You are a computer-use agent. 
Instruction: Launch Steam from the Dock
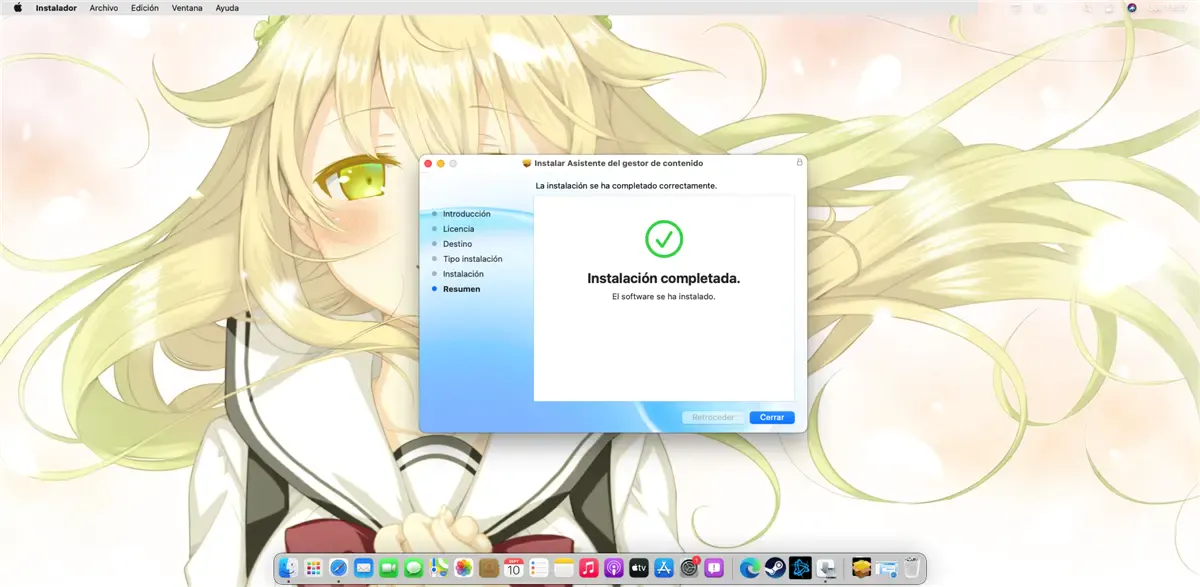pos(774,567)
